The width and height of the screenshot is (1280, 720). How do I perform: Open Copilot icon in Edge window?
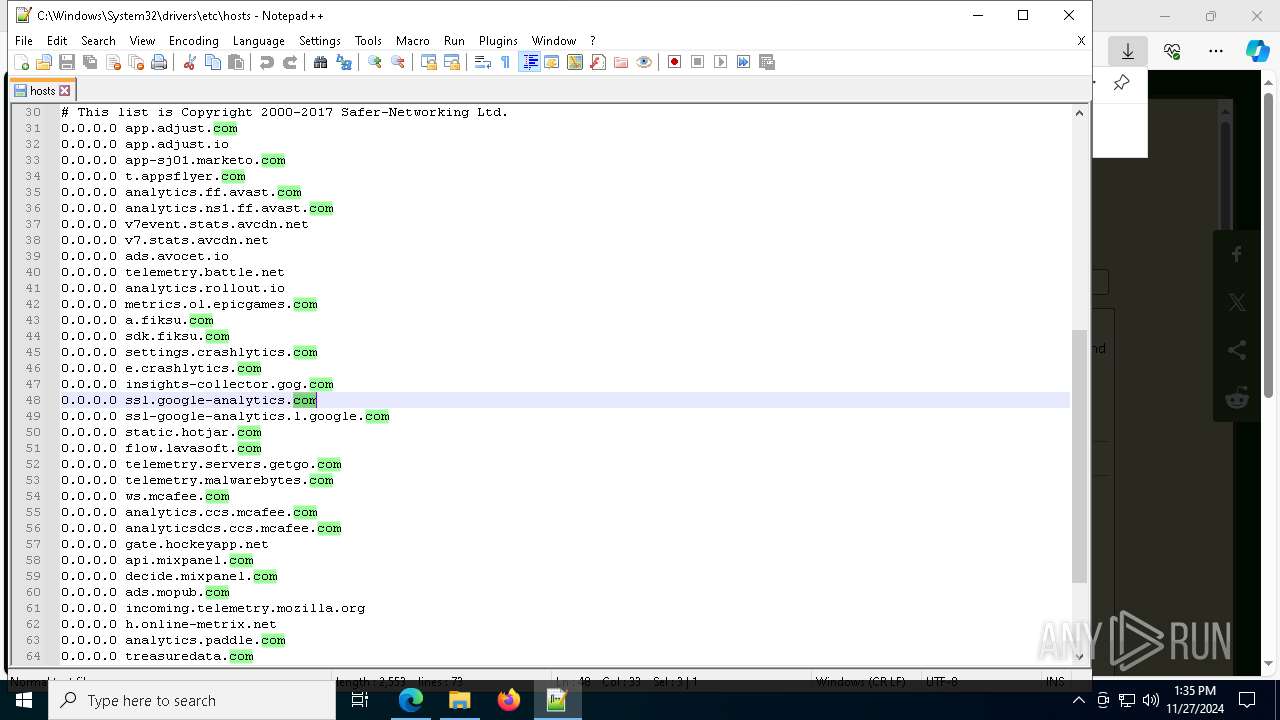(1256, 51)
